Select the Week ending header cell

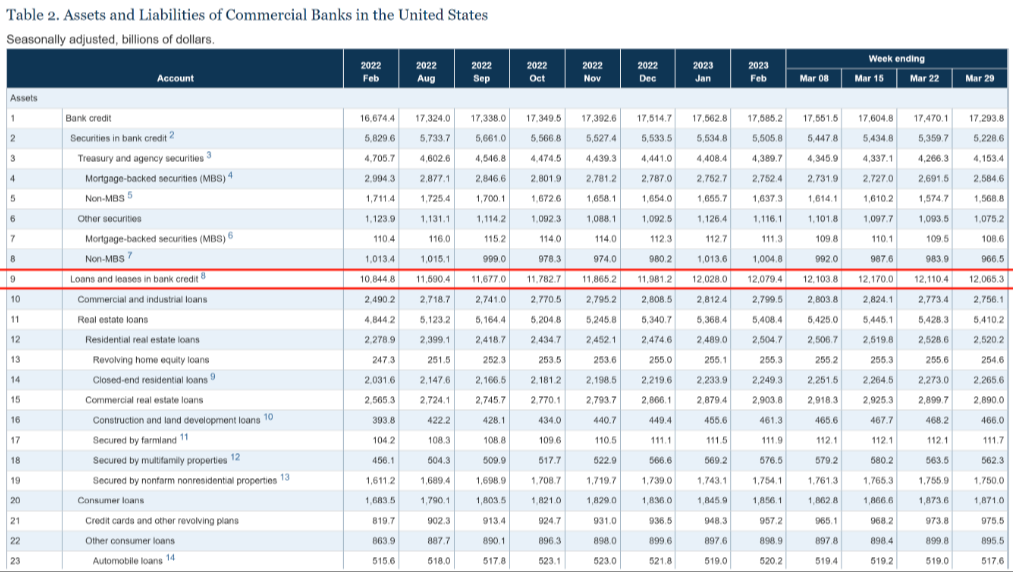(896, 59)
